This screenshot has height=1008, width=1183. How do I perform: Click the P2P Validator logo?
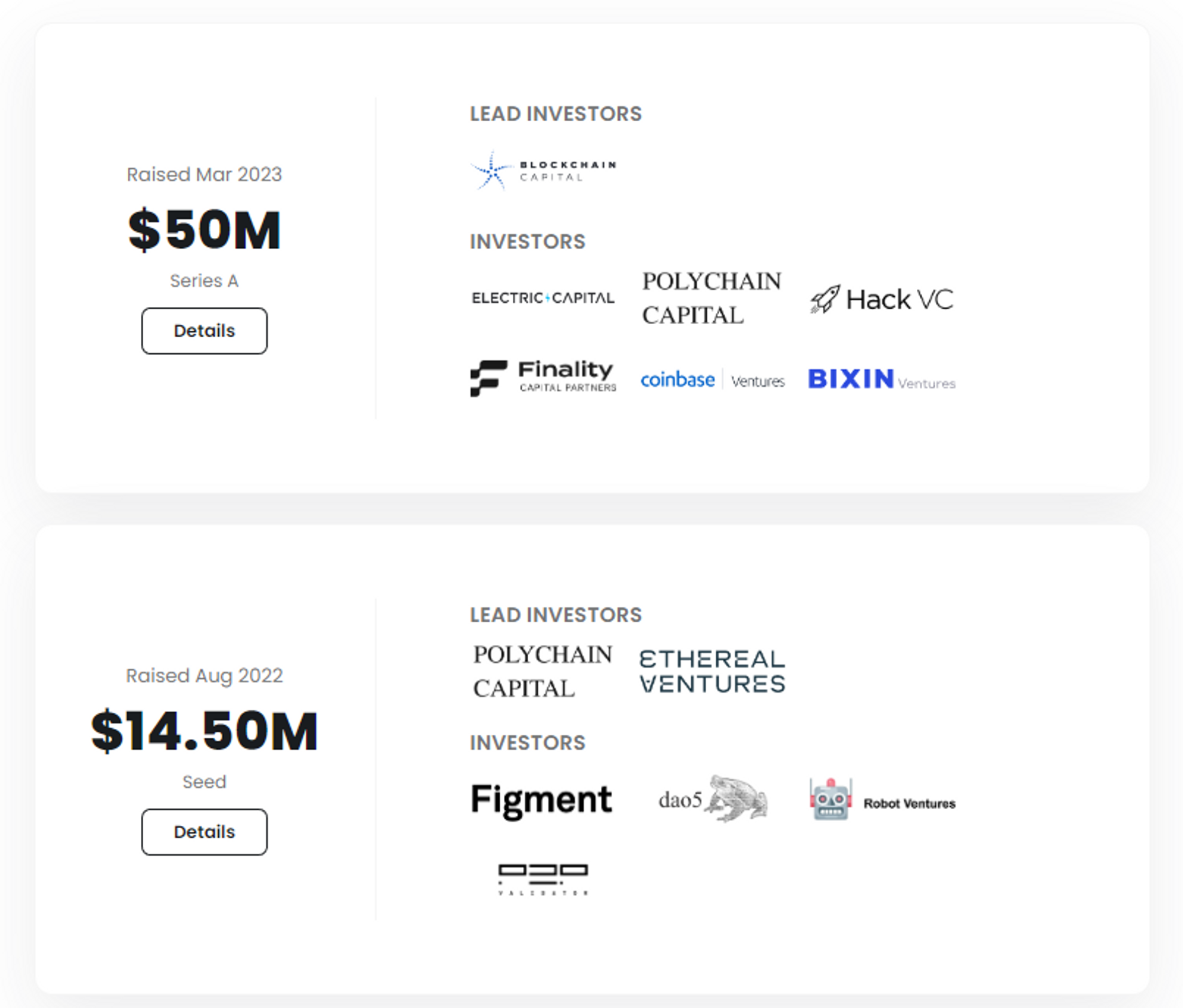(543, 879)
